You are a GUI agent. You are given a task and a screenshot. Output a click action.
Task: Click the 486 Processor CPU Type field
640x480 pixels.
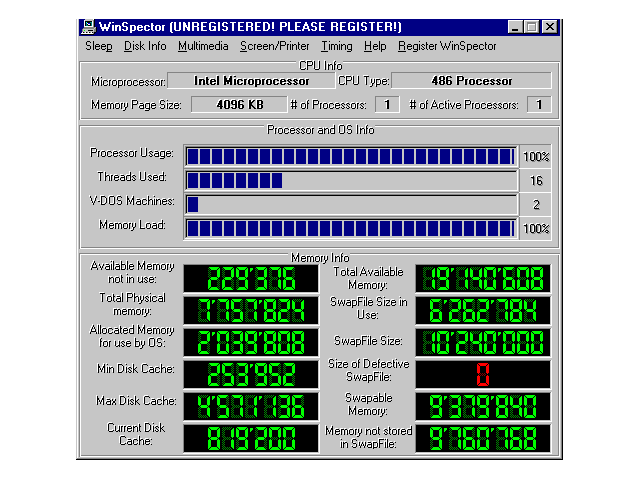point(471,81)
